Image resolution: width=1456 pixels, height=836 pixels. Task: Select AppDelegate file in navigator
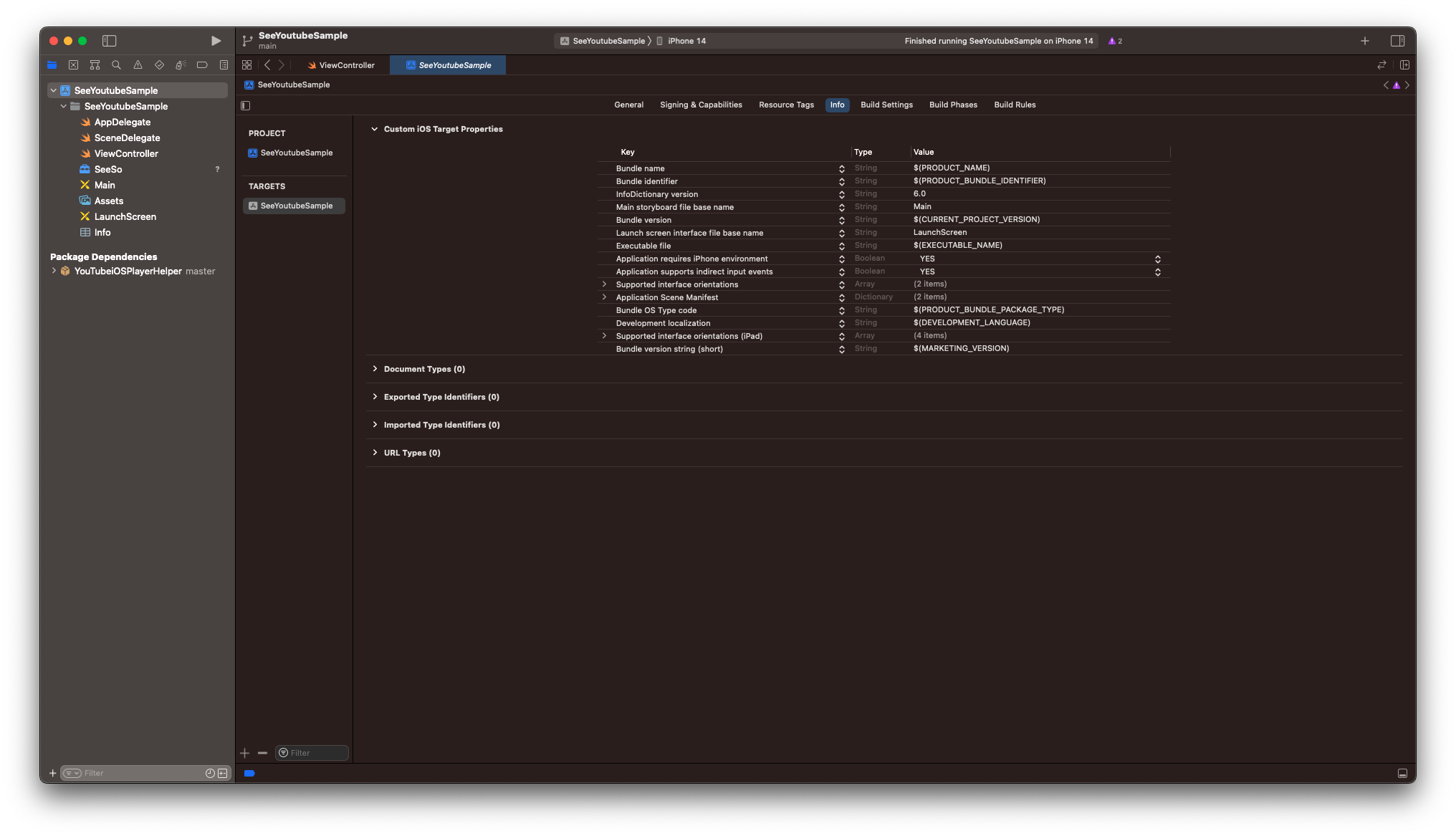click(x=123, y=122)
